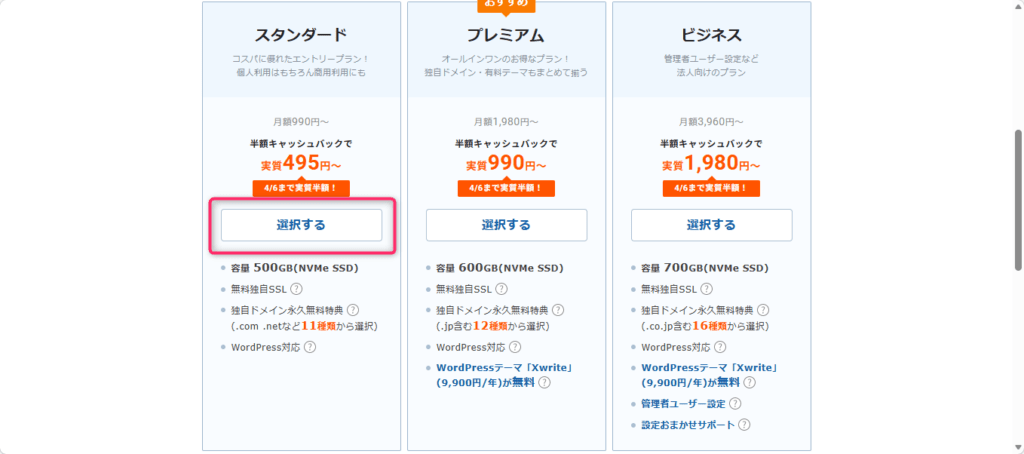Open help icon for ビジネス WordPress対応
This screenshot has width=1024, height=454.
click(x=720, y=347)
